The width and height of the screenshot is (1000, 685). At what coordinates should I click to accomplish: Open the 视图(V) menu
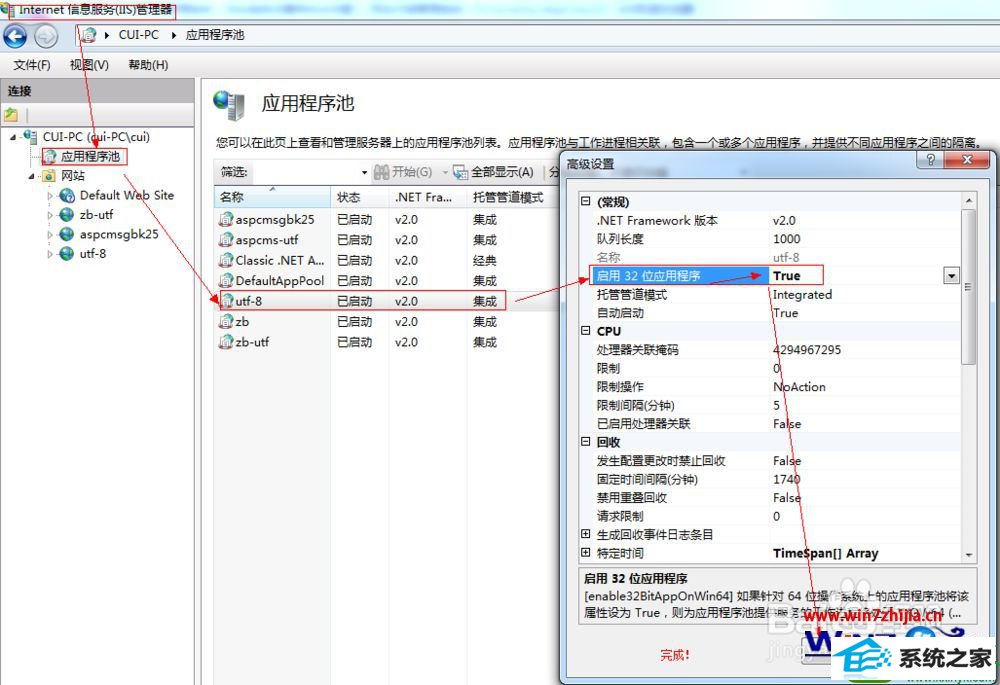(x=89, y=65)
